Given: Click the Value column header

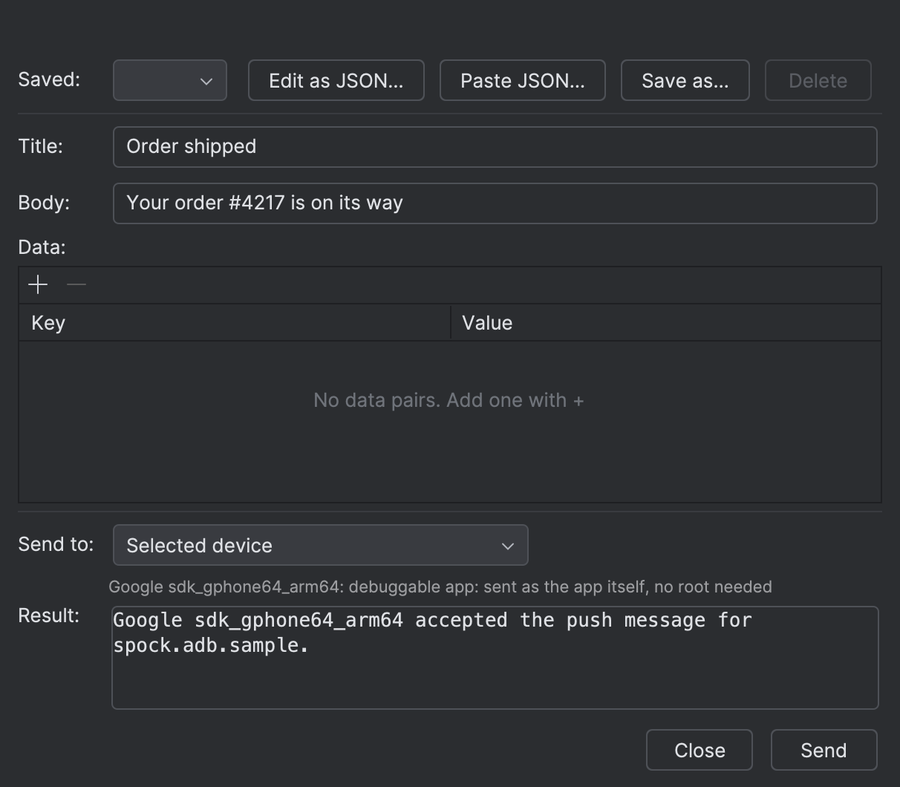Looking at the screenshot, I should point(666,323).
